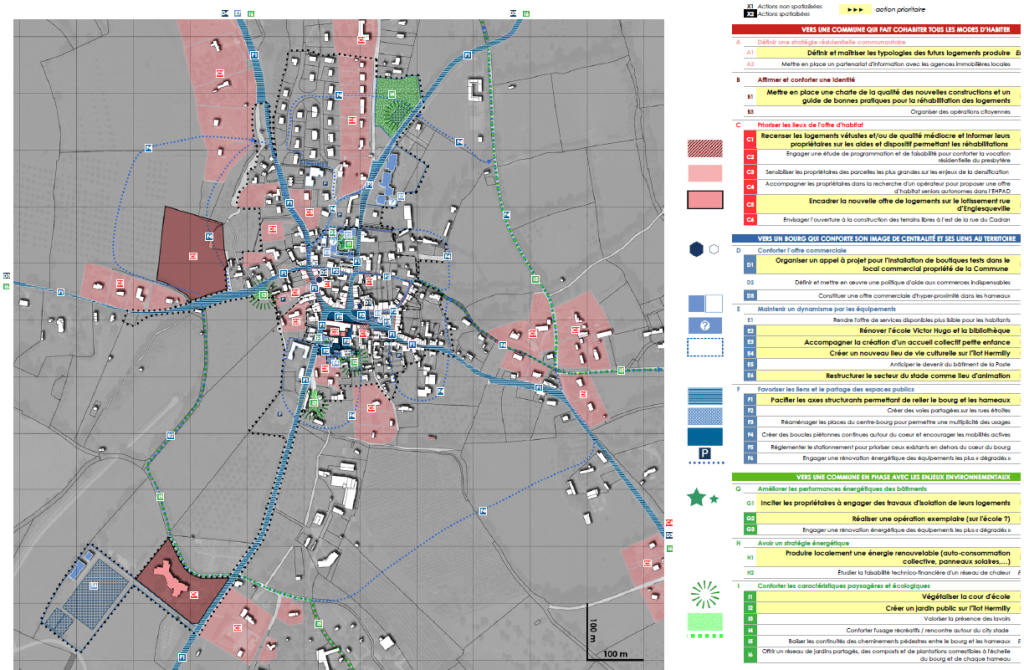
Task: Click the dashed blue rectangle legend symbol
Action: pyautogui.click(x=705, y=348)
